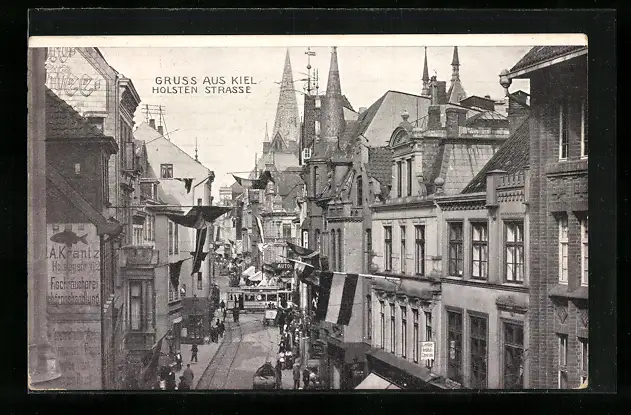Click the small white sign on right storefront
Image resolution: width=631 pixels, height=415 pixels.
click(x=427, y=350)
